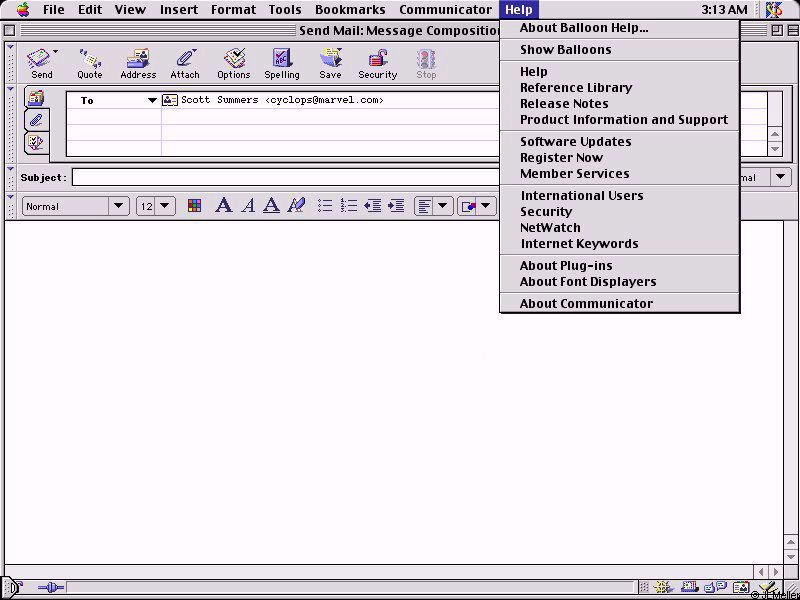Open the Normal paragraph style dropdown

click(x=76, y=206)
